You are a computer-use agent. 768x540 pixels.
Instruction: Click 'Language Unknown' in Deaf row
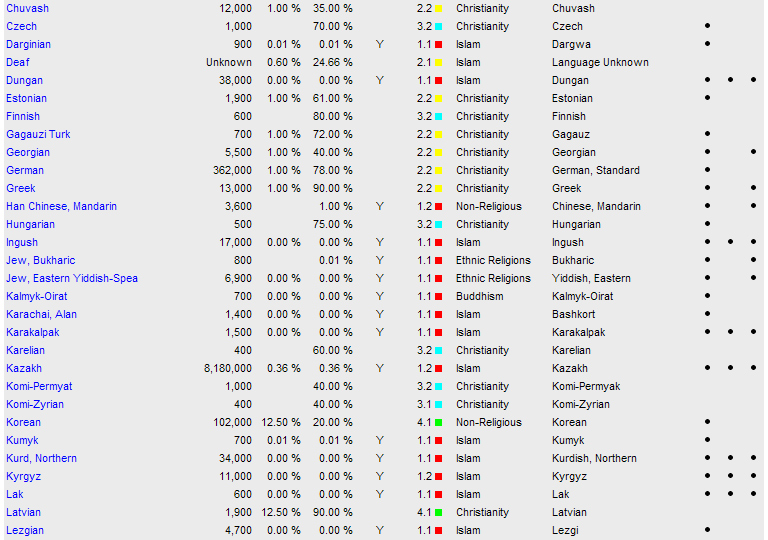(x=600, y=62)
